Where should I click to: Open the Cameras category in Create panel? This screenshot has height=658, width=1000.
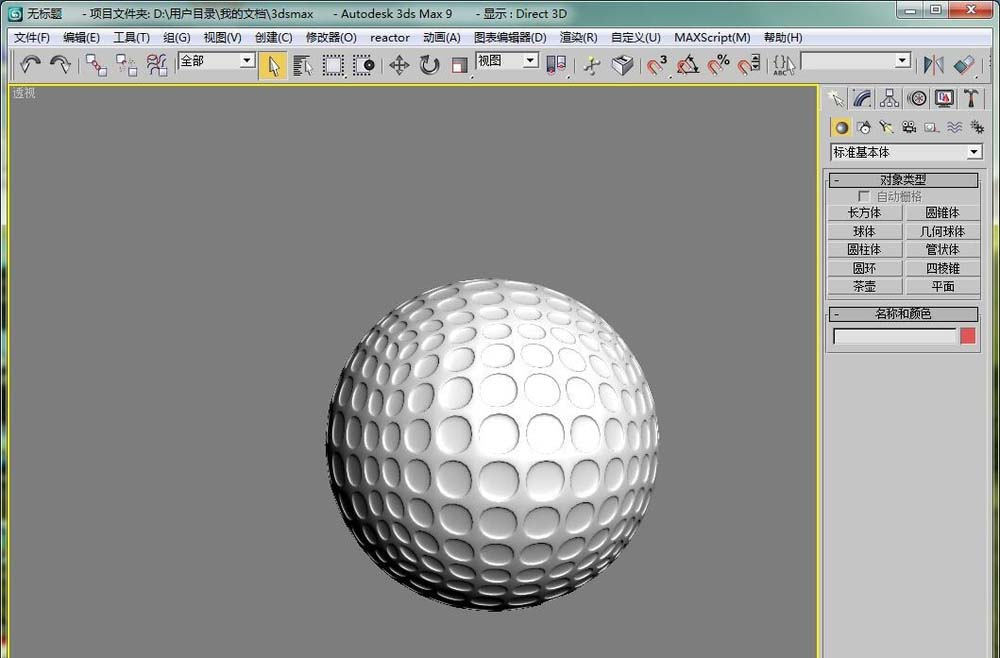(909, 127)
